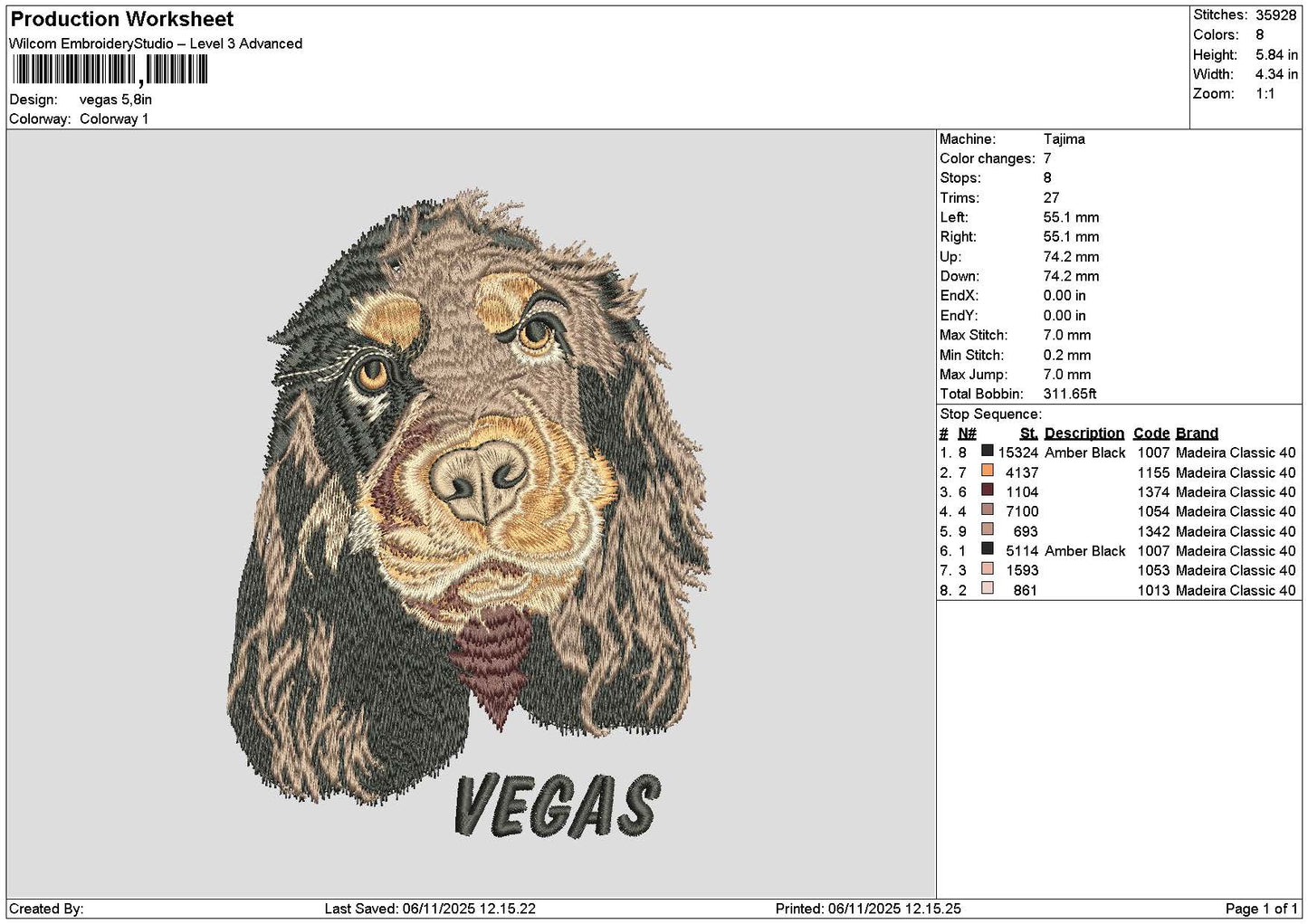Click the Max Stitch value 7.0 mm
This screenshot has height=924, width=1308.
(1068, 335)
